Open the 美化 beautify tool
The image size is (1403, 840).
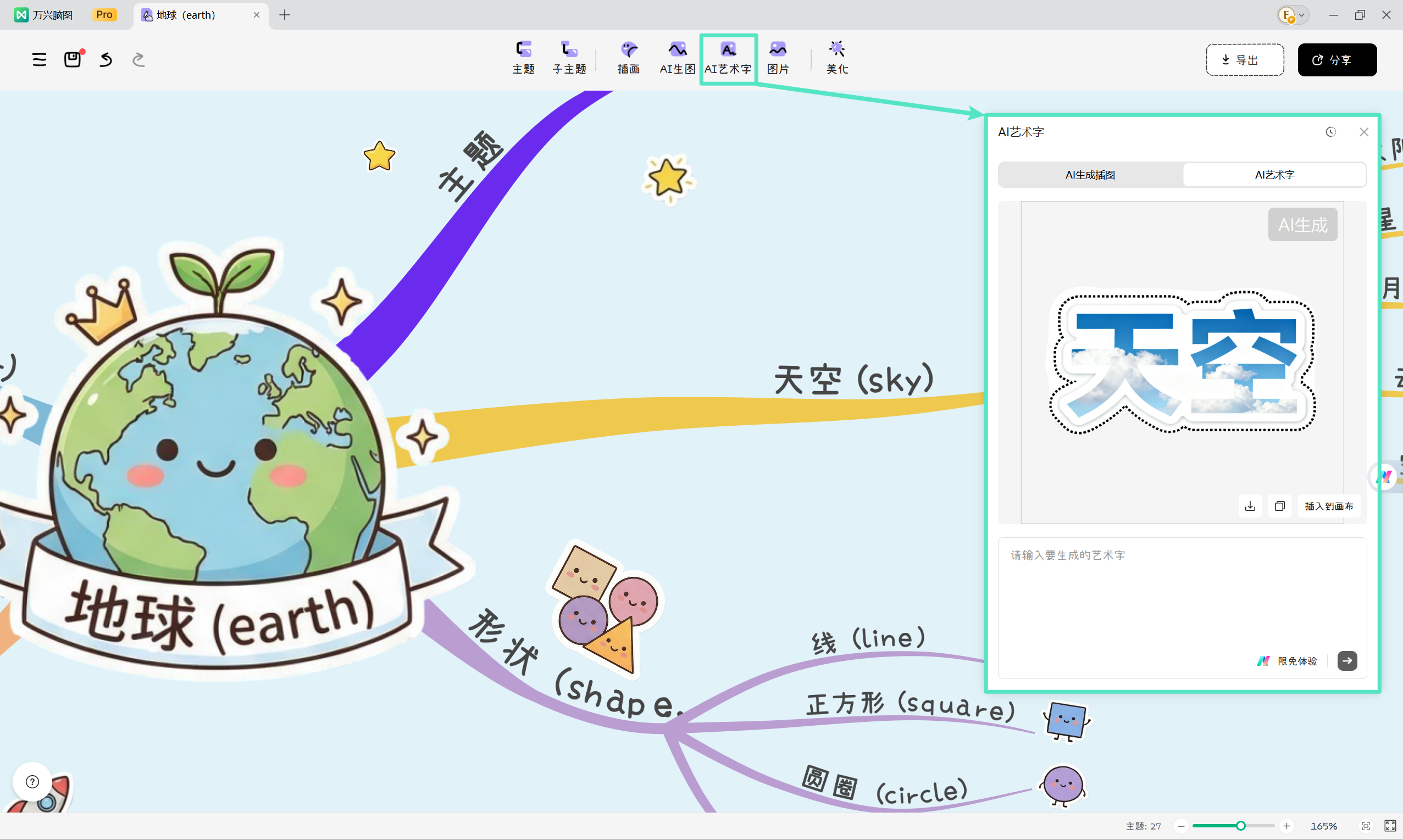pyautogui.click(x=837, y=58)
